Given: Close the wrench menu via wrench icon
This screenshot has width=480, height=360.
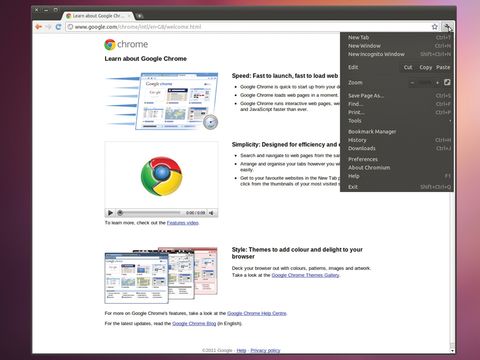Looking at the screenshot, I should click(x=447, y=27).
